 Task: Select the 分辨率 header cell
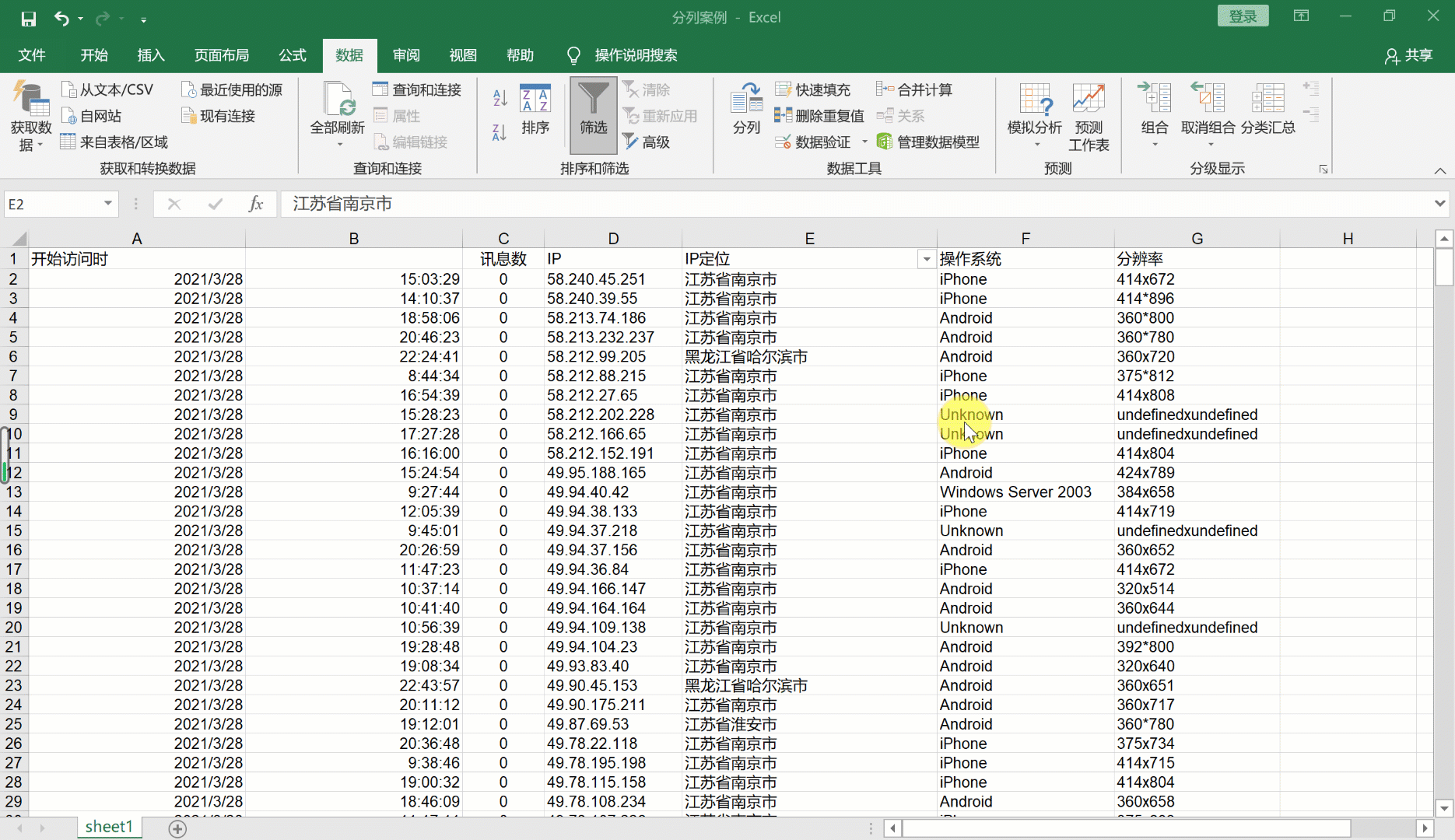point(1197,260)
